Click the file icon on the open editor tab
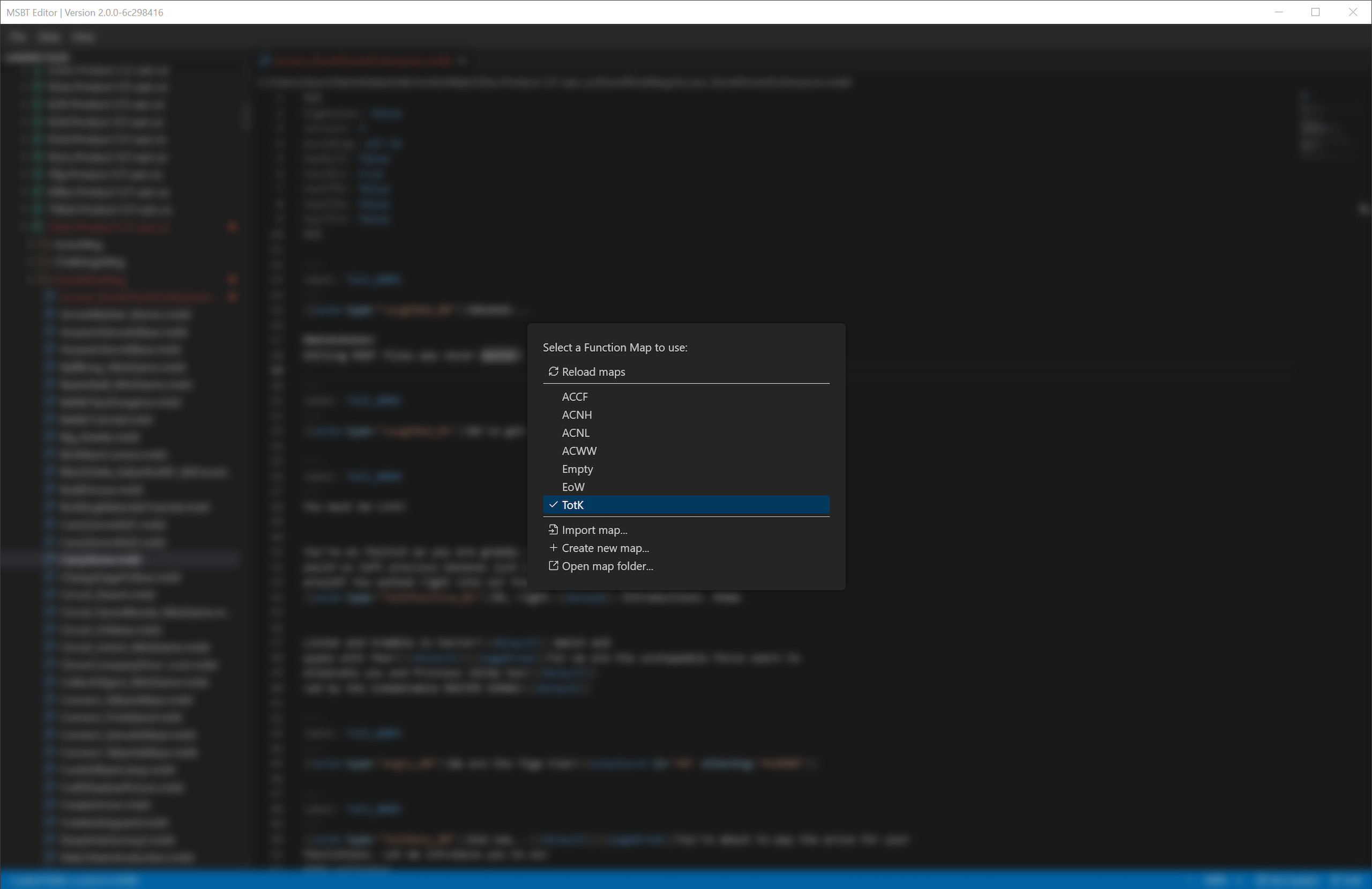1372x889 pixels. coord(266,61)
